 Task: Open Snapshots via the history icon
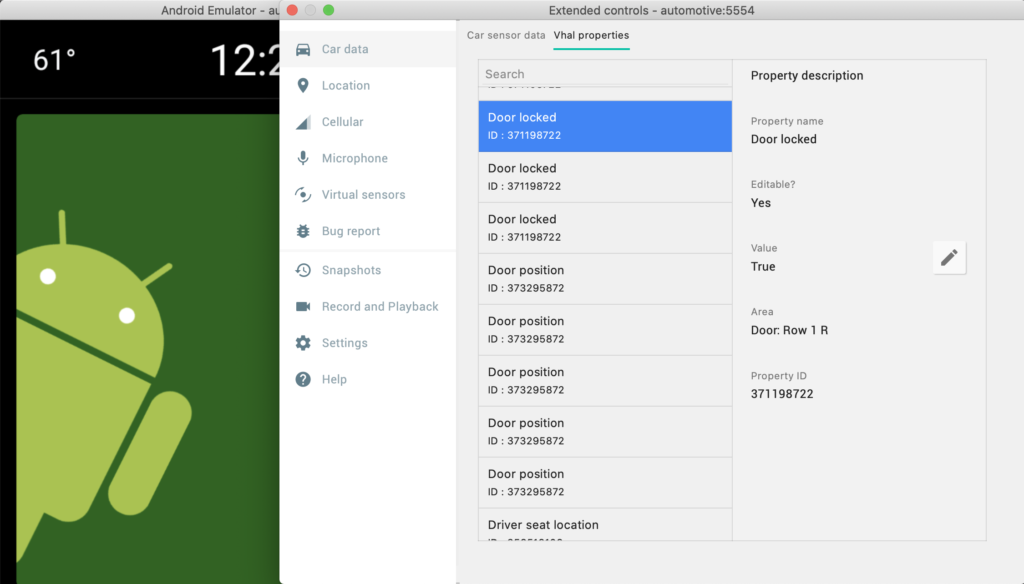(x=303, y=270)
